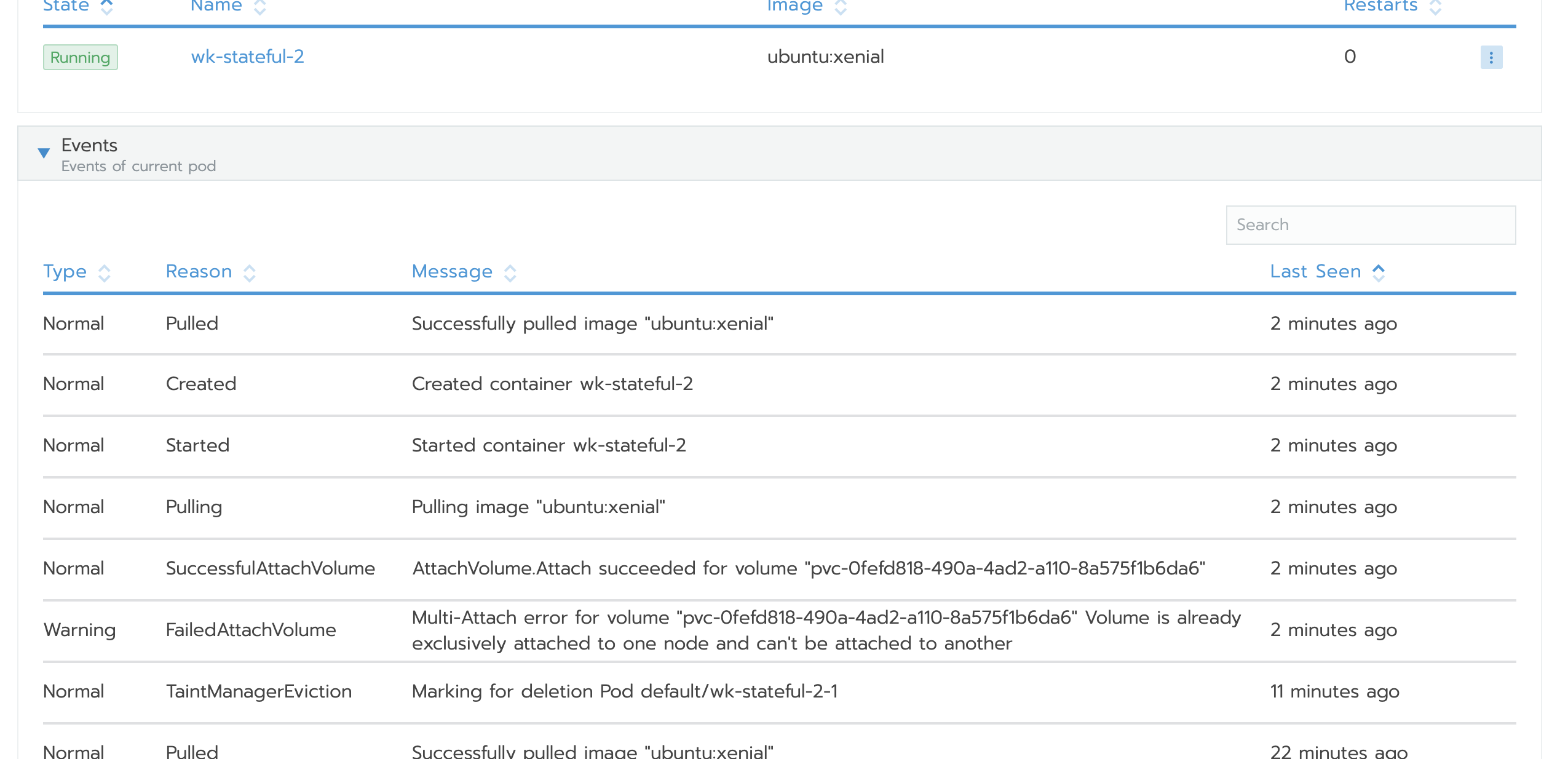Image resolution: width=1568 pixels, height=759 pixels.
Task: Click the Message column header
Action: (x=453, y=272)
